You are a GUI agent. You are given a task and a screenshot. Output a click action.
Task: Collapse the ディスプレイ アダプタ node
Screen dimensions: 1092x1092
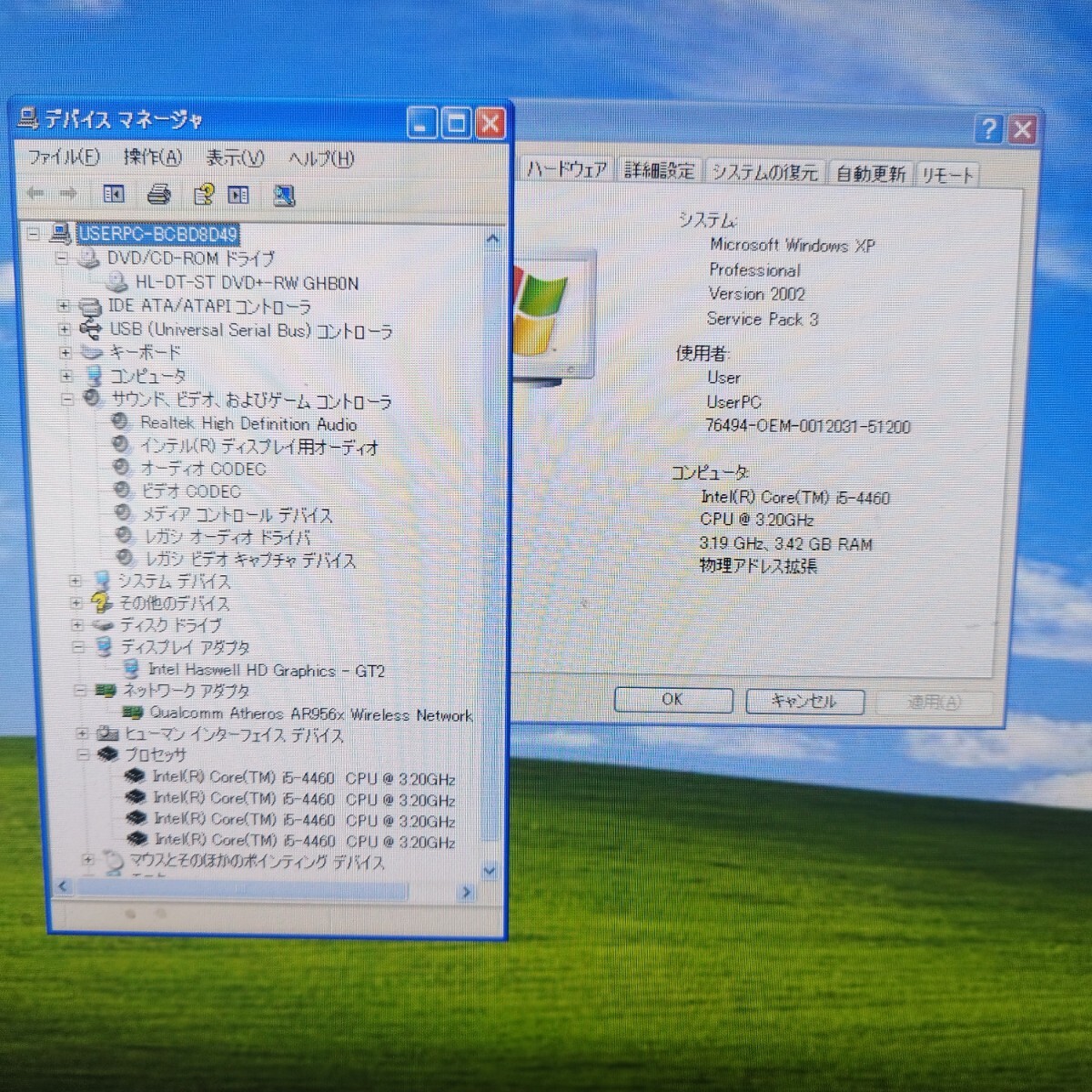click(x=78, y=647)
